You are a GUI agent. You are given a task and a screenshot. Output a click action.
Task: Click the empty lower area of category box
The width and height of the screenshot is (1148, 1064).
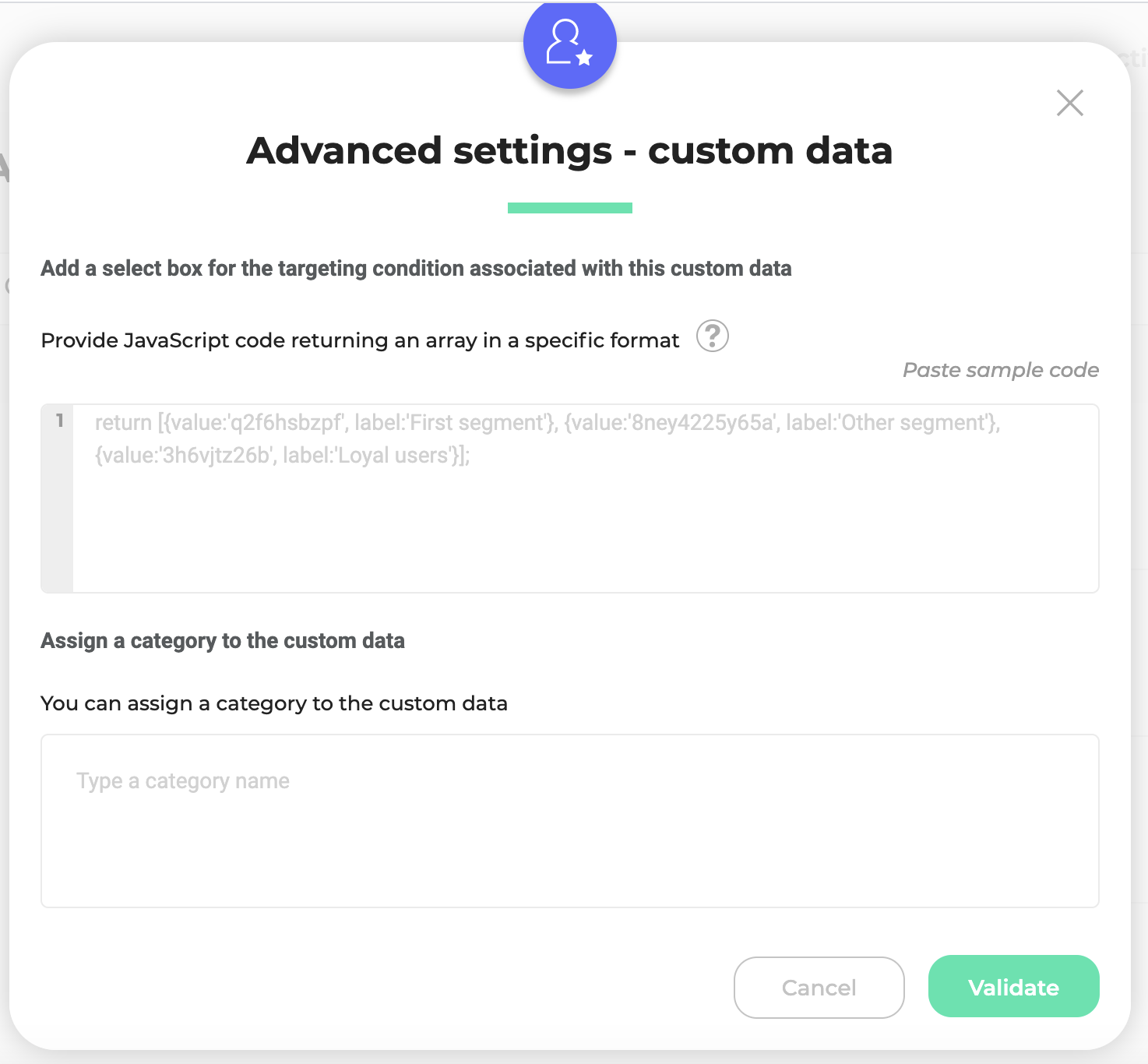click(570, 857)
